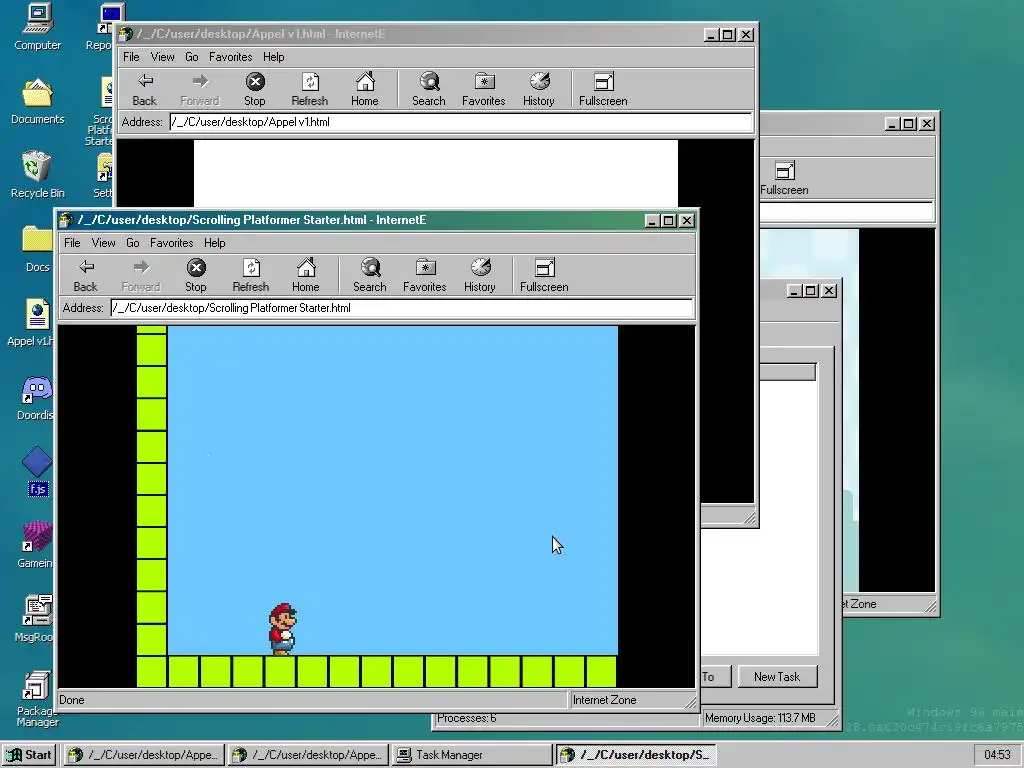Click Back in the Appel v1 window

pos(144,89)
